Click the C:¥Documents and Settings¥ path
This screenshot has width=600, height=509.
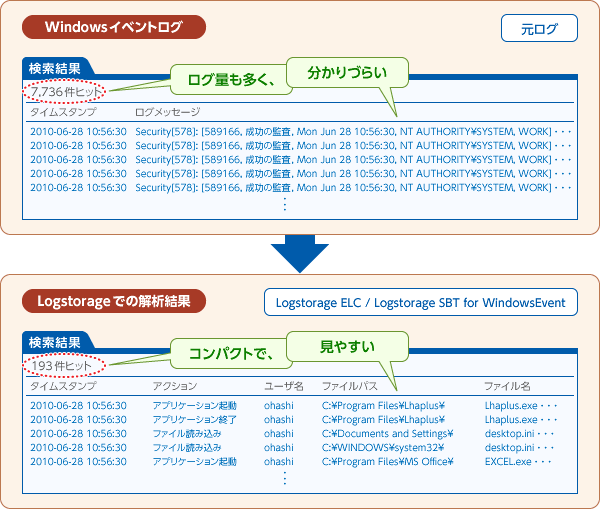click(388, 434)
